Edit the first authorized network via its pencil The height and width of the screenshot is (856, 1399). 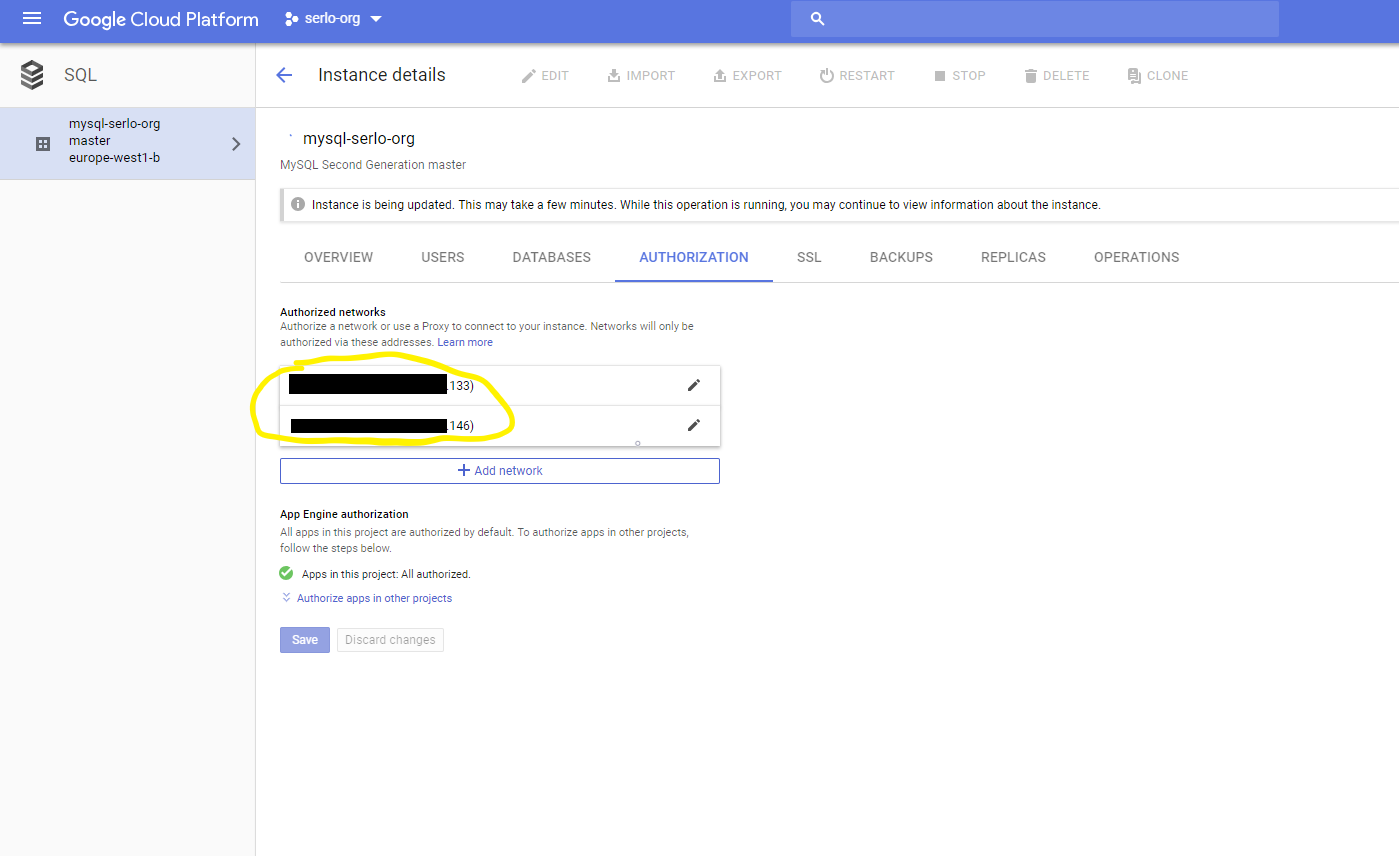[694, 384]
